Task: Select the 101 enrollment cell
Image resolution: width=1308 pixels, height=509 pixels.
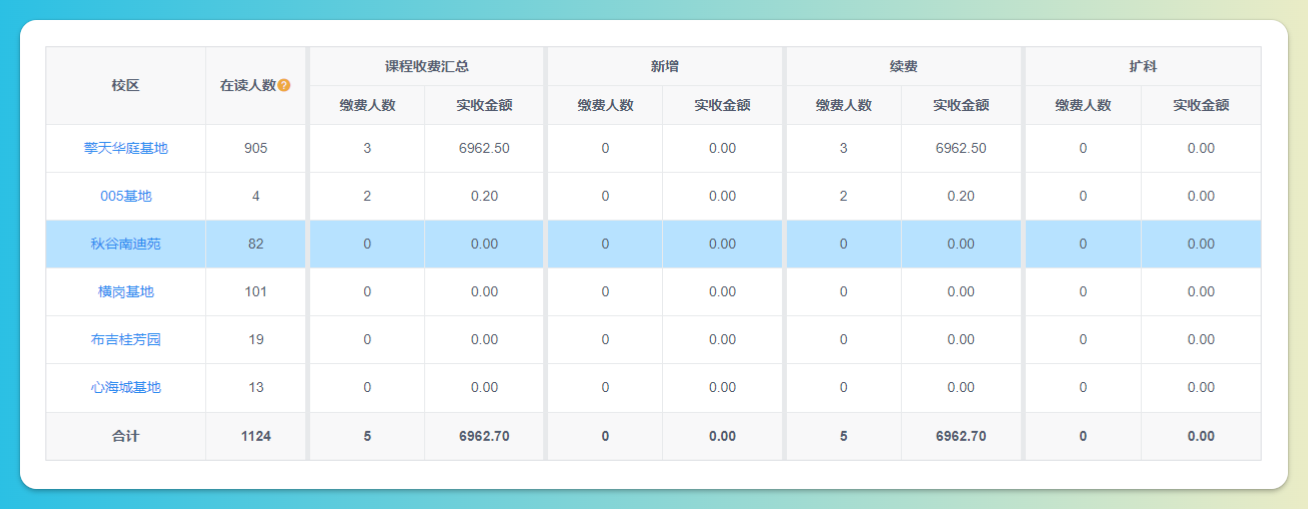Action: [x=256, y=292]
